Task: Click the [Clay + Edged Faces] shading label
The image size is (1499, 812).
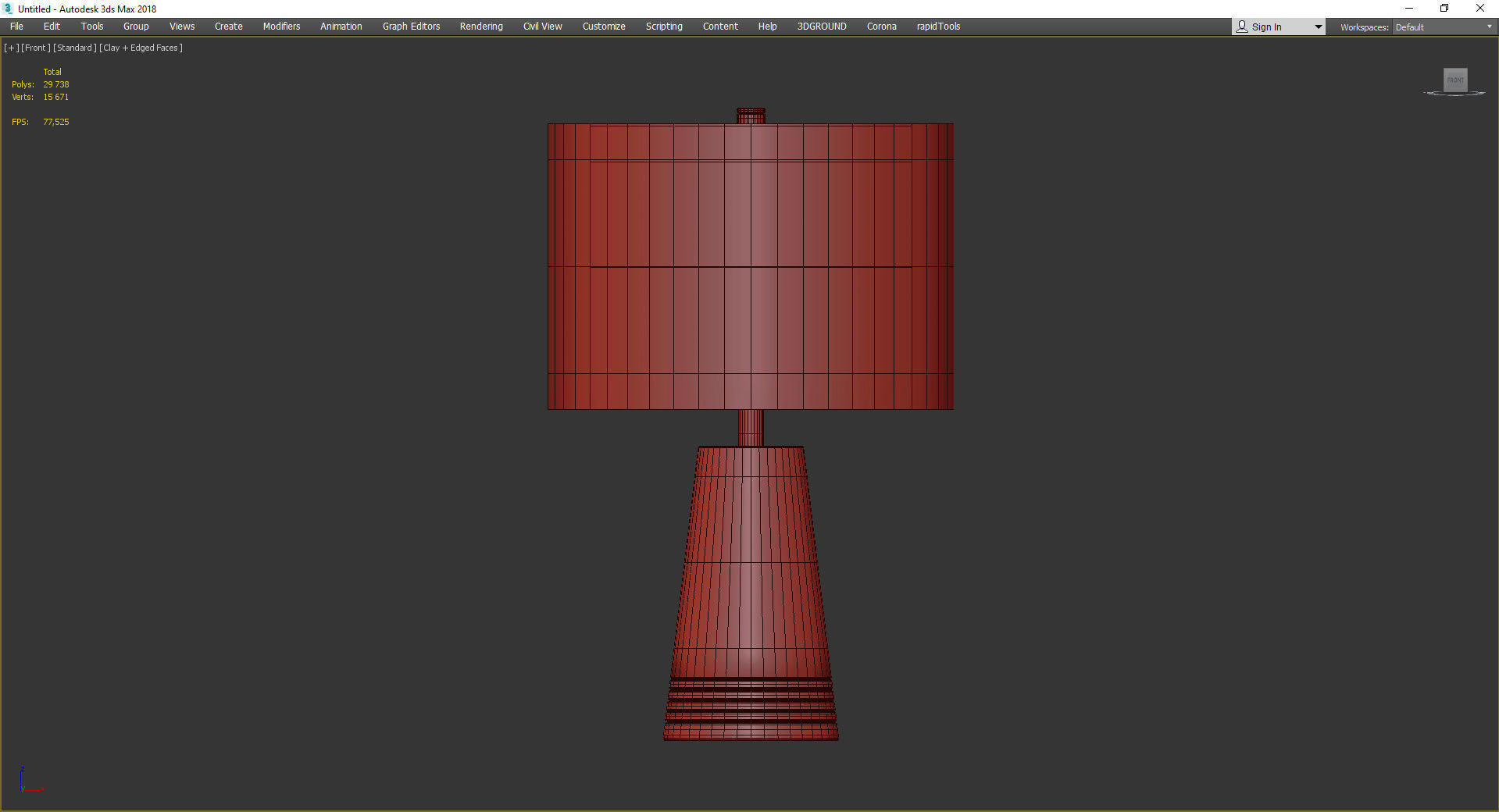Action: tap(141, 48)
